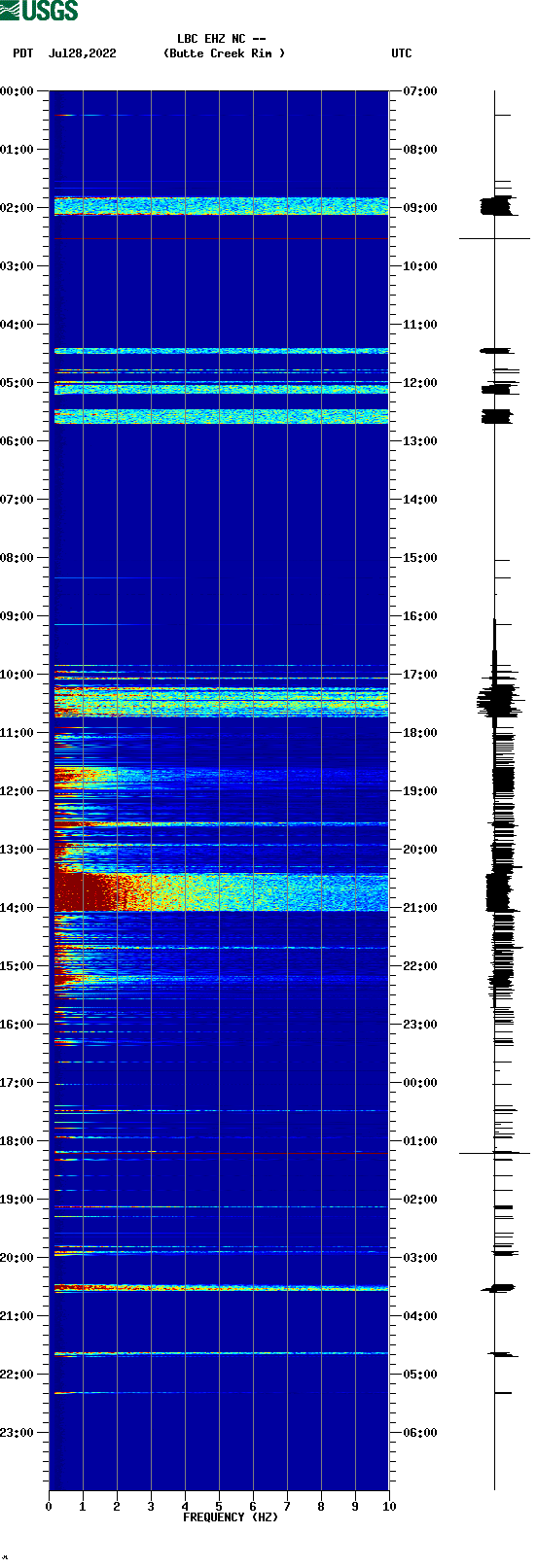Select the date label Jul28,2022
537x1568 pixels.
[x=82, y=53]
